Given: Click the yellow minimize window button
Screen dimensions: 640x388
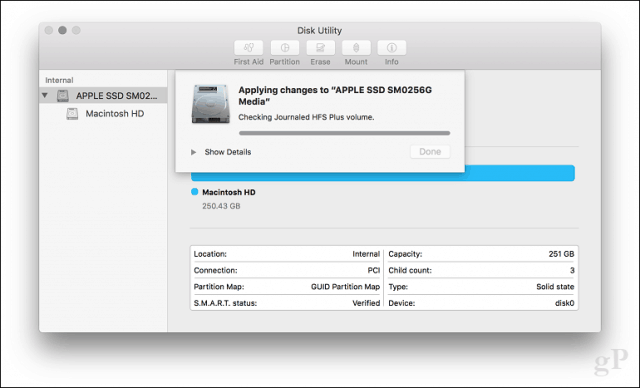Looking at the screenshot, I should pyautogui.click(x=62, y=30).
